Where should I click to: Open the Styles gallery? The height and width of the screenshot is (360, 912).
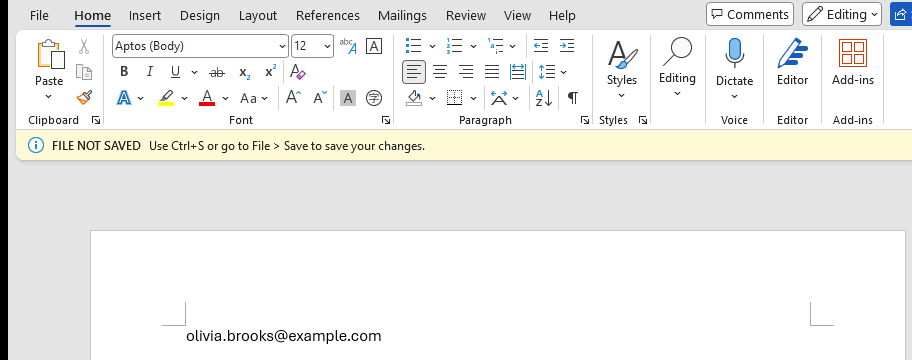pos(622,69)
